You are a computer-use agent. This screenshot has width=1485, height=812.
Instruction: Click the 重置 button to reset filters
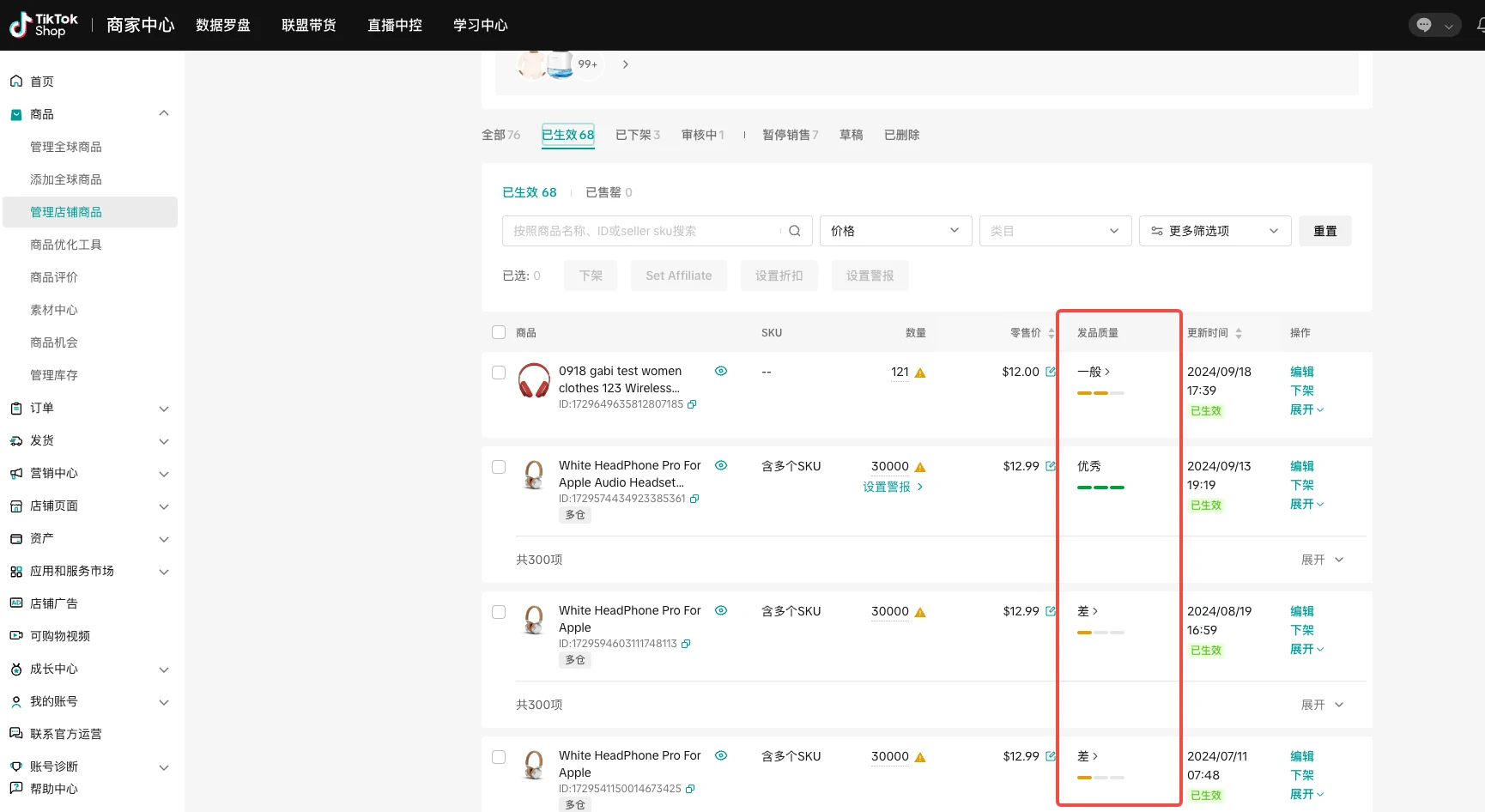1324,230
